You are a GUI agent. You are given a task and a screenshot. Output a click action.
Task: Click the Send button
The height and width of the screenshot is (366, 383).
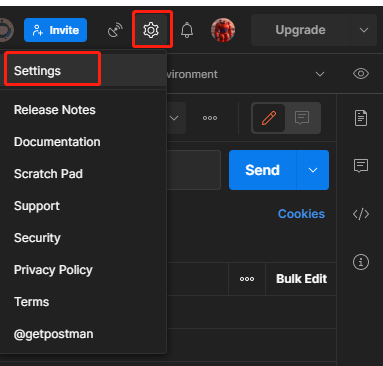tap(262, 170)
